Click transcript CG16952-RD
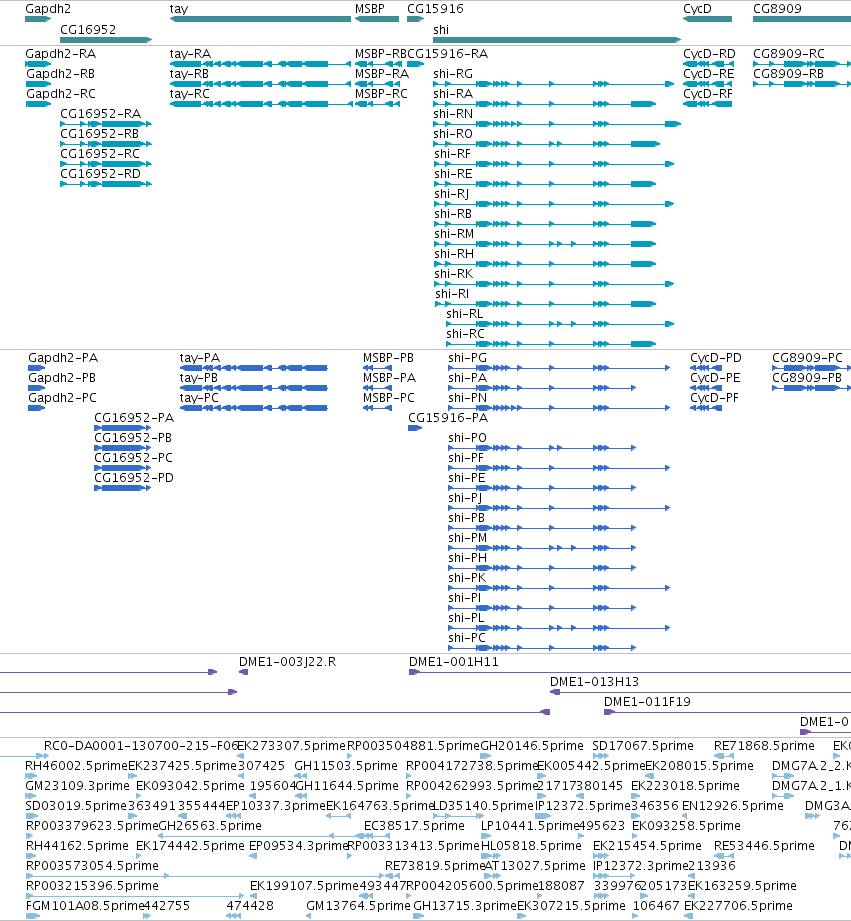Screen dimensions: 851x921 pos(100,174)
